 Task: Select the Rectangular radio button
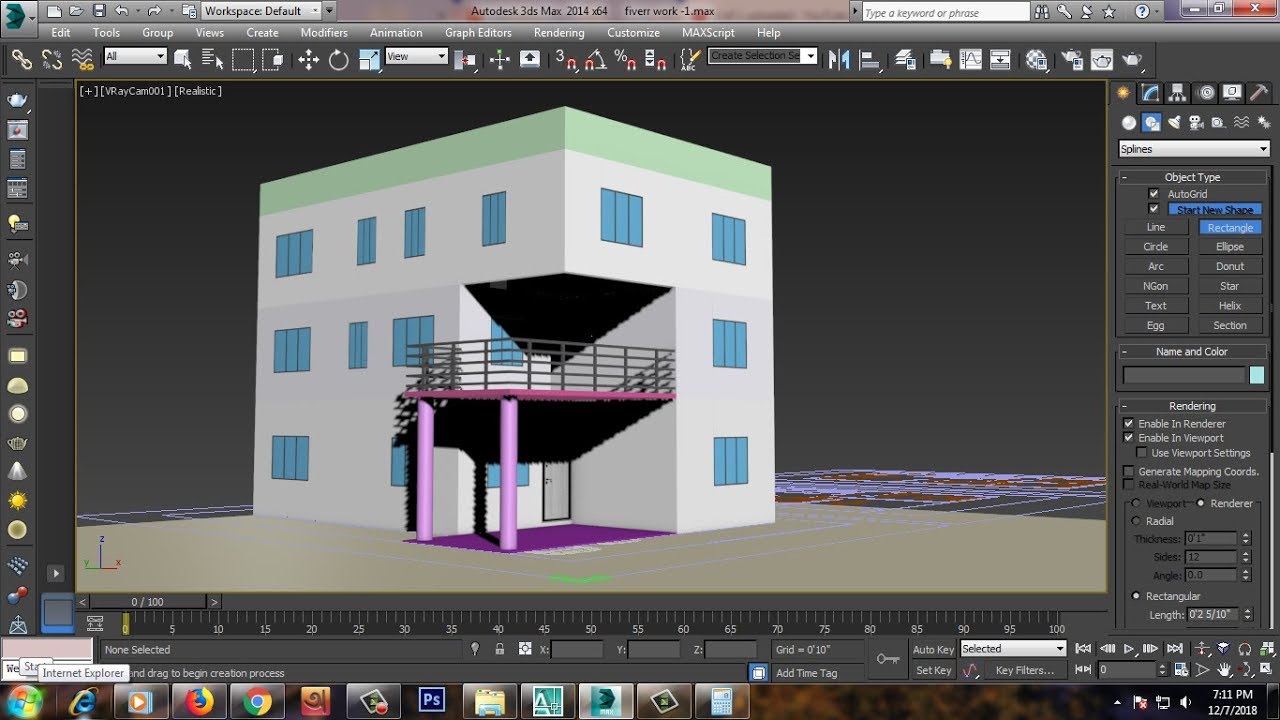(1135, 596)
